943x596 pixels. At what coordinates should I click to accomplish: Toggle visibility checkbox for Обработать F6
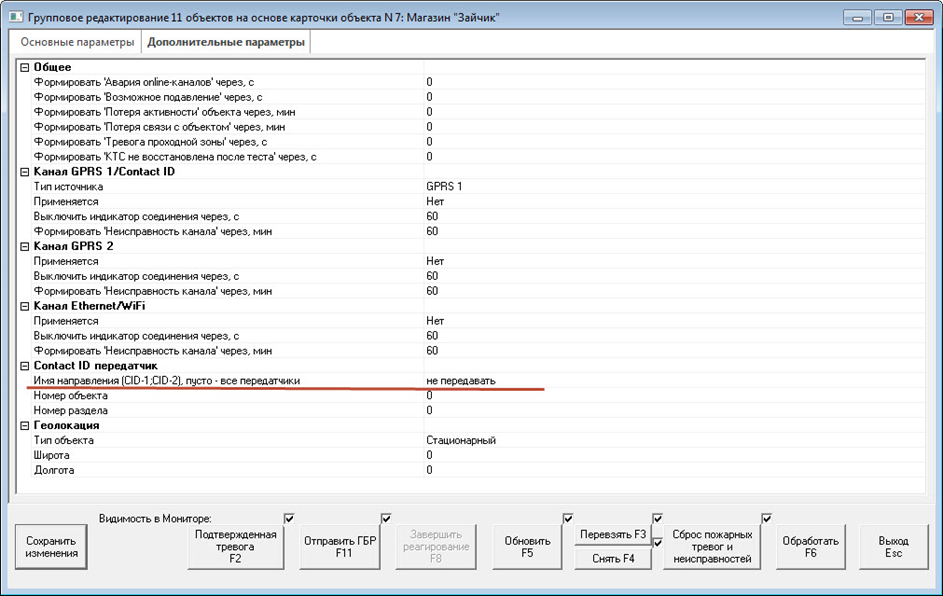pyautogui.click(x=767, y=518)
